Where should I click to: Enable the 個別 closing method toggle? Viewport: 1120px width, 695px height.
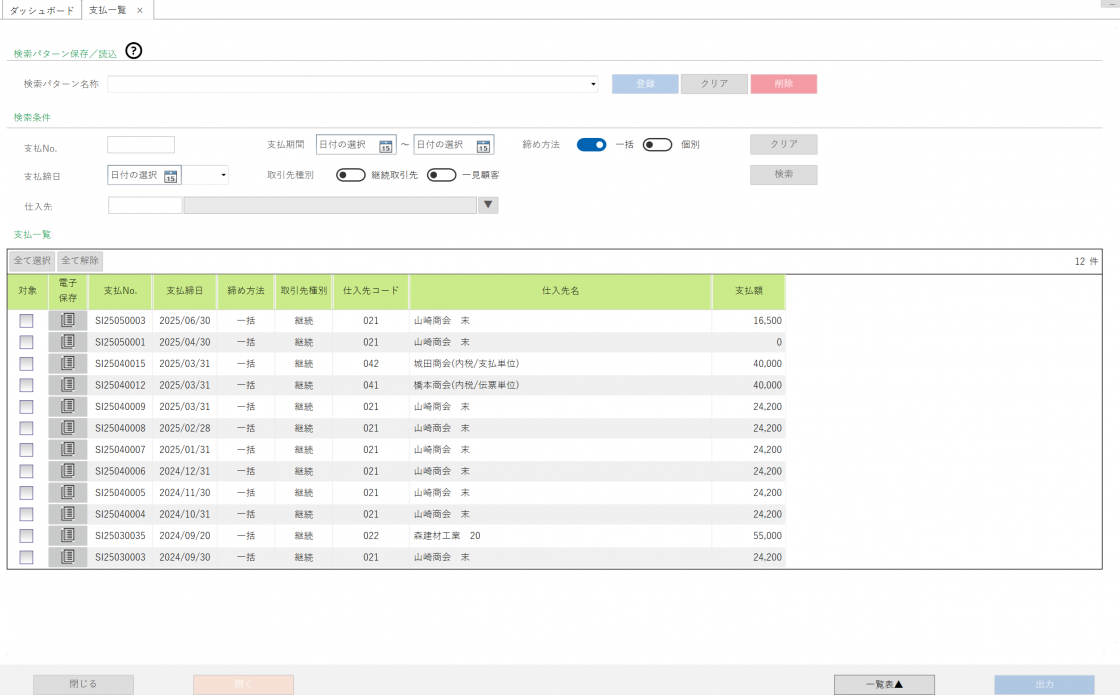[657, 144]
